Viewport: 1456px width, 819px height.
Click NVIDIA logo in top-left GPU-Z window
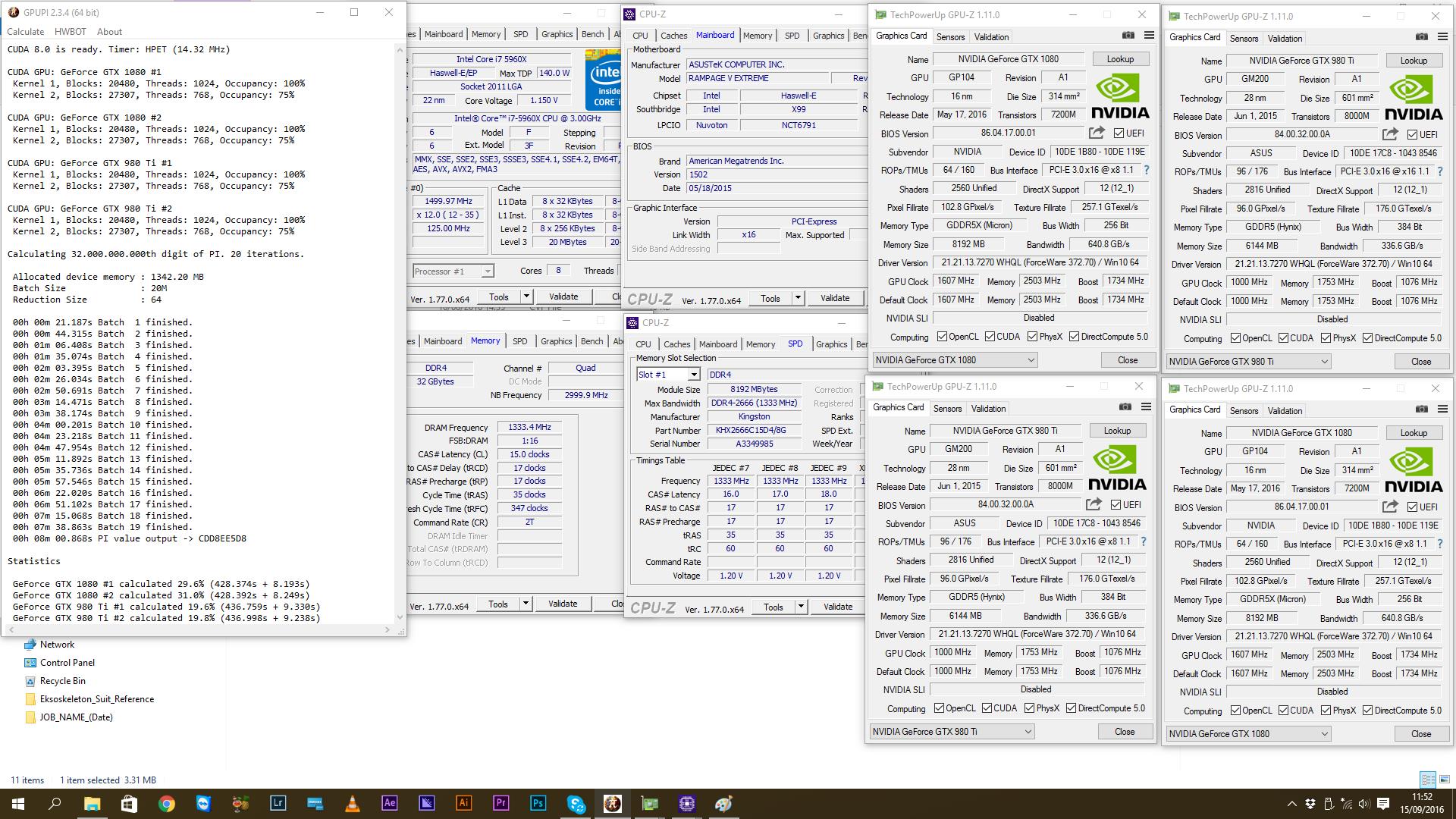[1120, 96]
